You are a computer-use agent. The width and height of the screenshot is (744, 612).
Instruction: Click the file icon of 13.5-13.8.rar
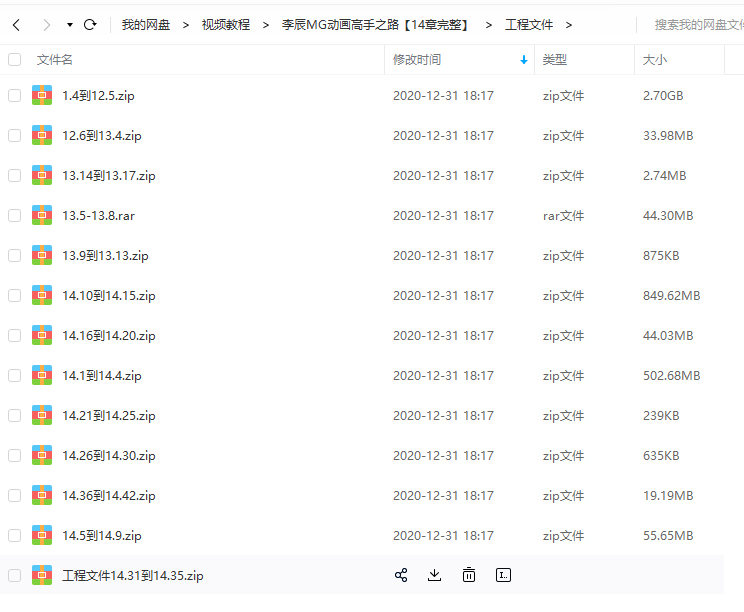tap(42, 215)
